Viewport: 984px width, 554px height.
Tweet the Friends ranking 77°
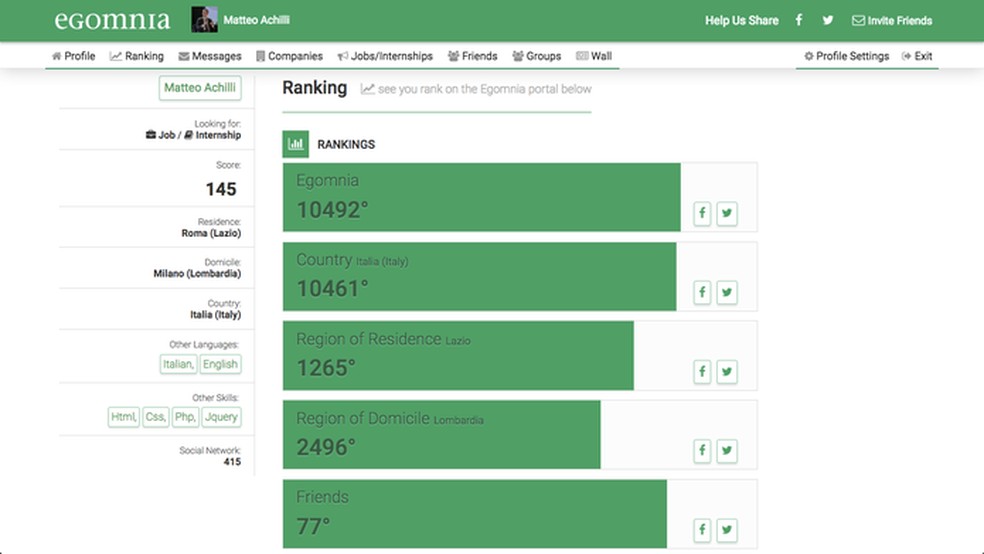pos(727,530)
